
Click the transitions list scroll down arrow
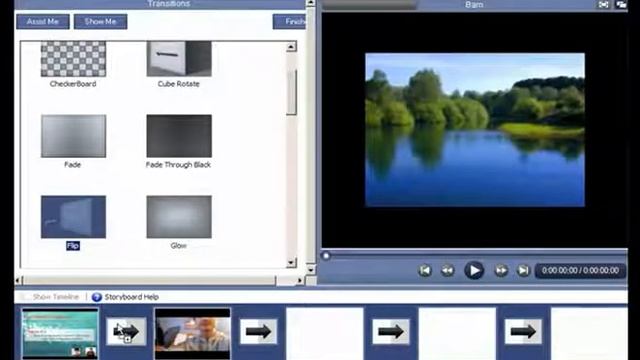(291, 262)
